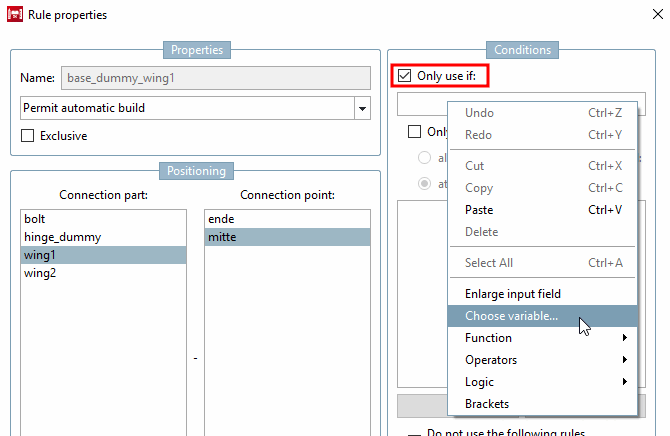Insert Brackets from the context menu

[x=487, y=404]
